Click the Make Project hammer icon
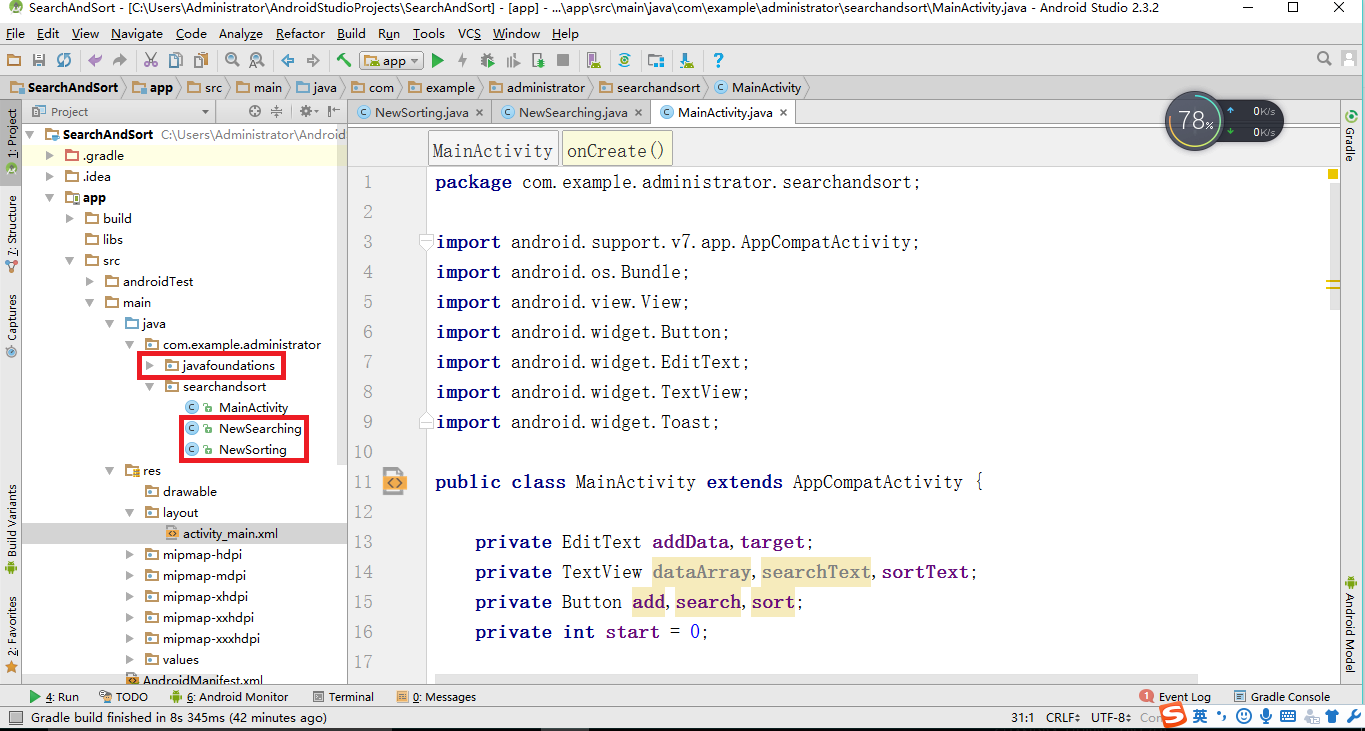Image resolution: width=1365 pixels, height=731 pixels. (x=344, y=61)
